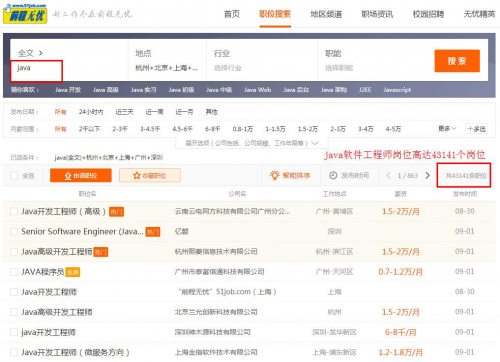Open company "前程无忧" 51job.com（上海）
This screenshot has height=362, width=500.
228,292
